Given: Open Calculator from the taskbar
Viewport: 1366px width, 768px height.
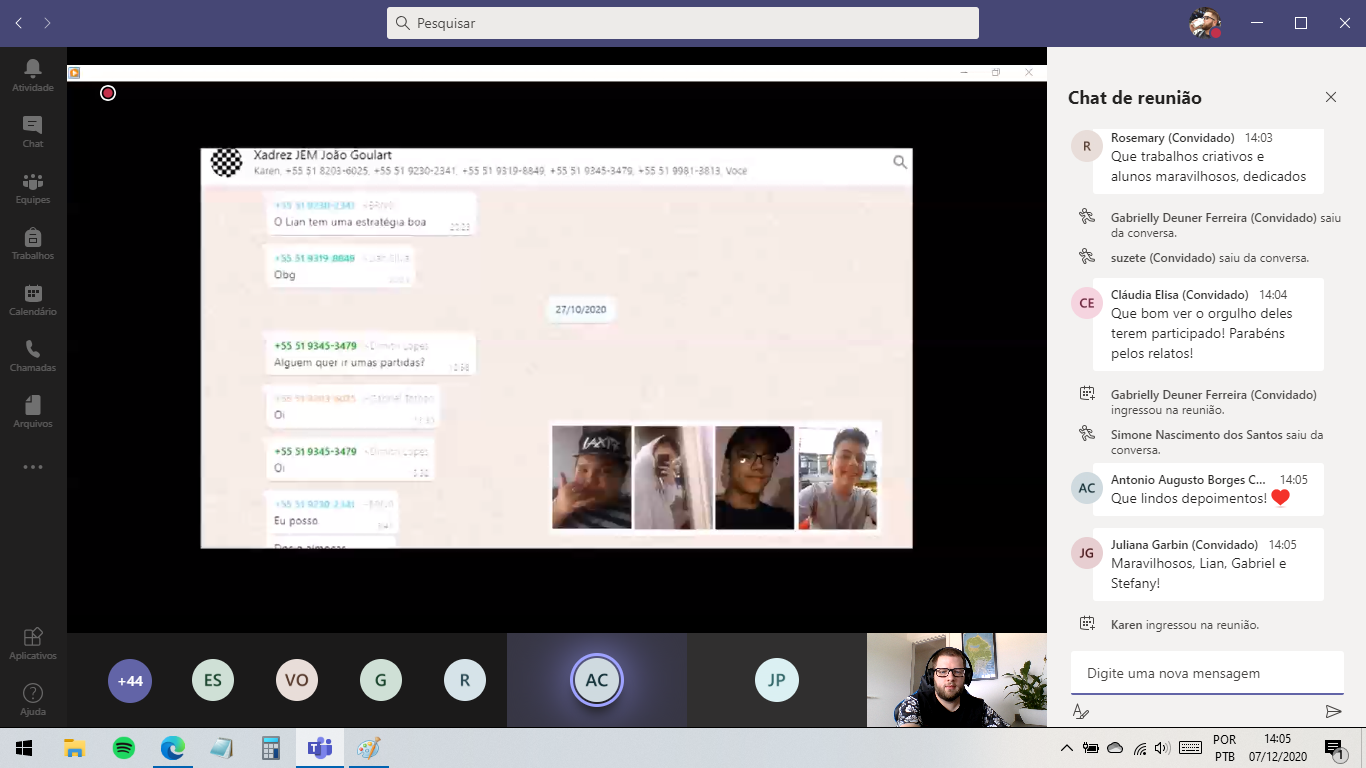Looking at the screenshot, I should coord(271,748).
